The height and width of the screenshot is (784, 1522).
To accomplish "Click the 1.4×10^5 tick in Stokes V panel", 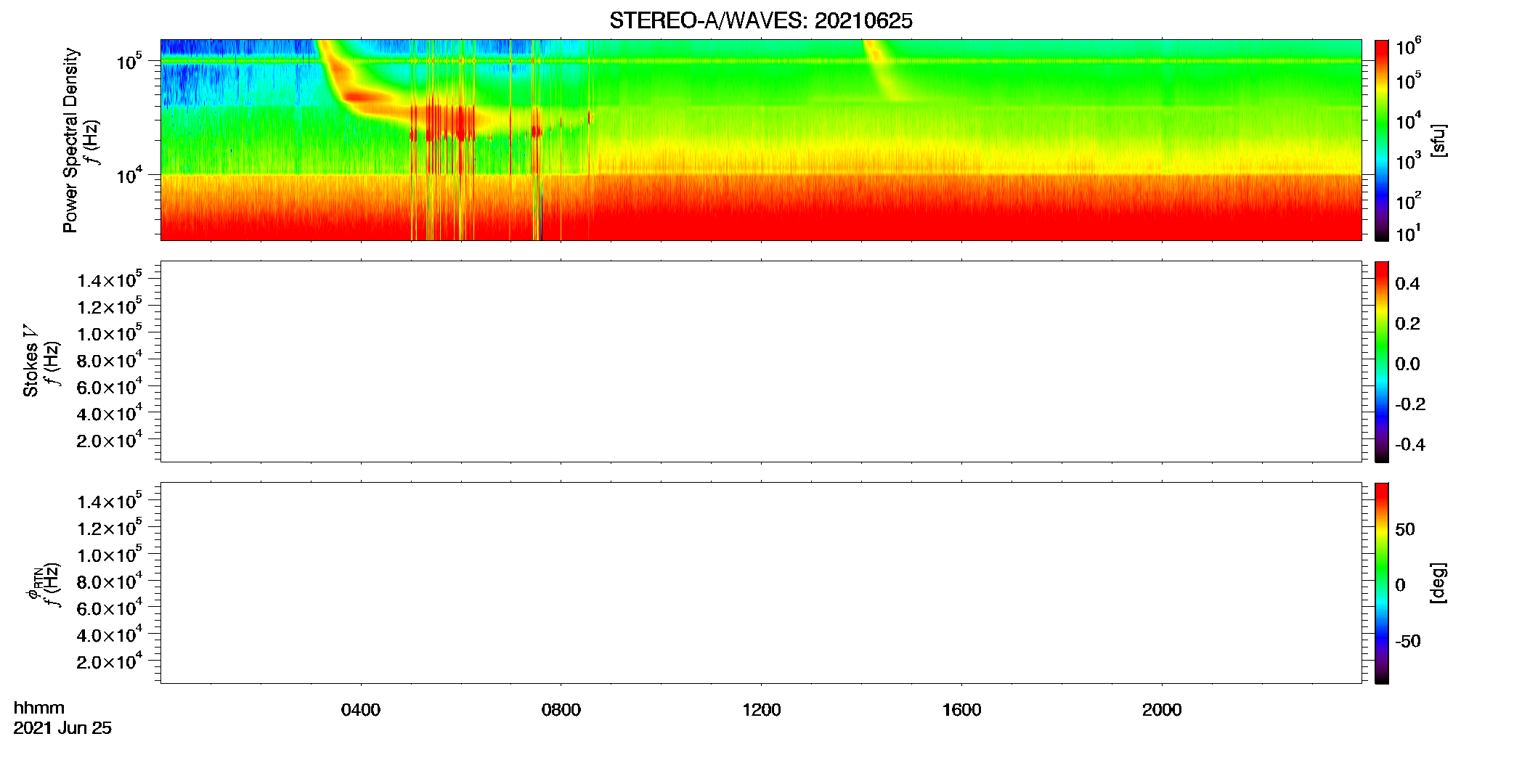I will (x=110, y=279).
